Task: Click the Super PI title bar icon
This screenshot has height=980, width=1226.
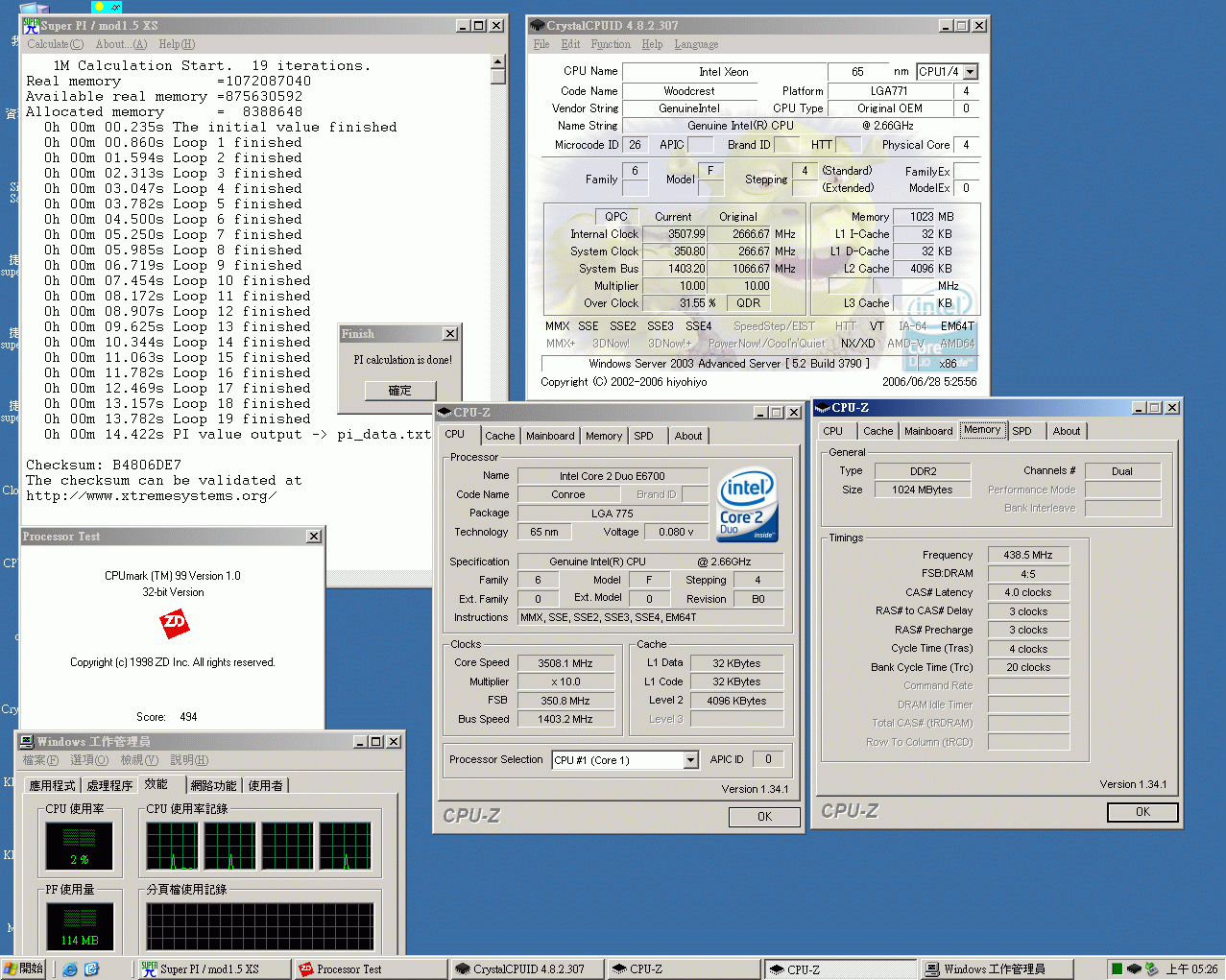Action: [31, 25]
